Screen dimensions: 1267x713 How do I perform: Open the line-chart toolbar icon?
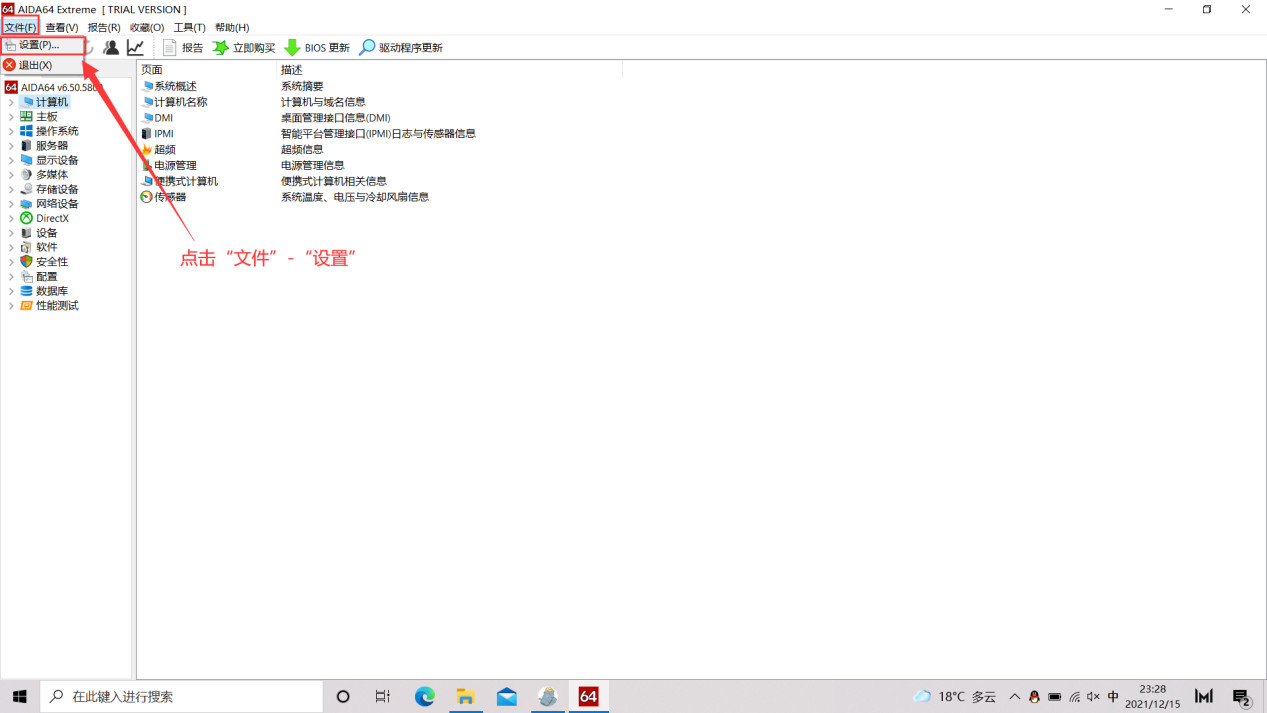click(135, 47)
